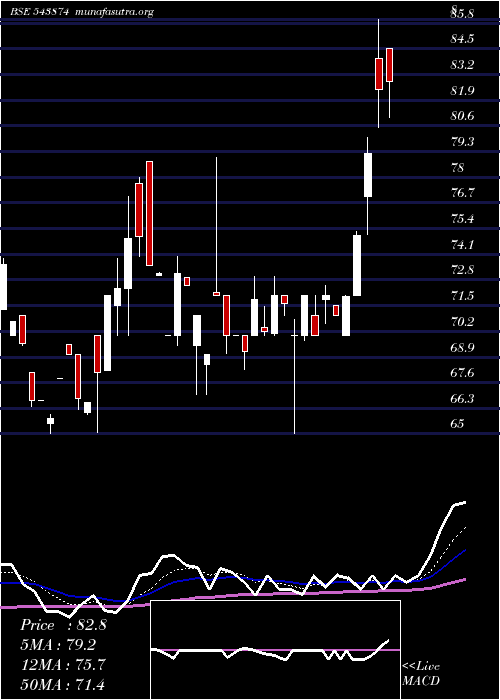500x700 pixels.
Task: Click the 68.9 price axis label
Action: tap(462, 347)
